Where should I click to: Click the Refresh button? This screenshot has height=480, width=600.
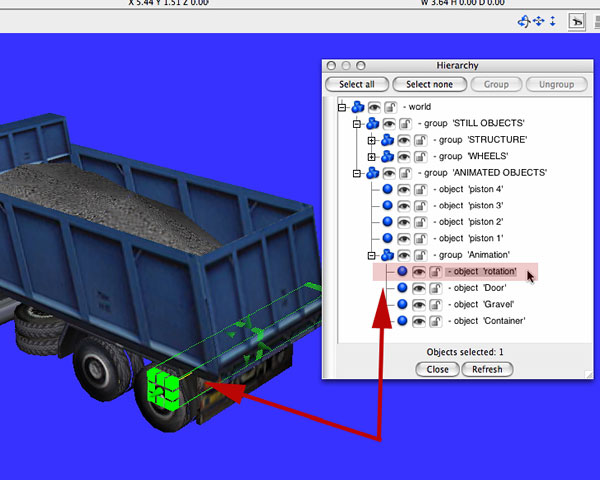pos(487,369)
